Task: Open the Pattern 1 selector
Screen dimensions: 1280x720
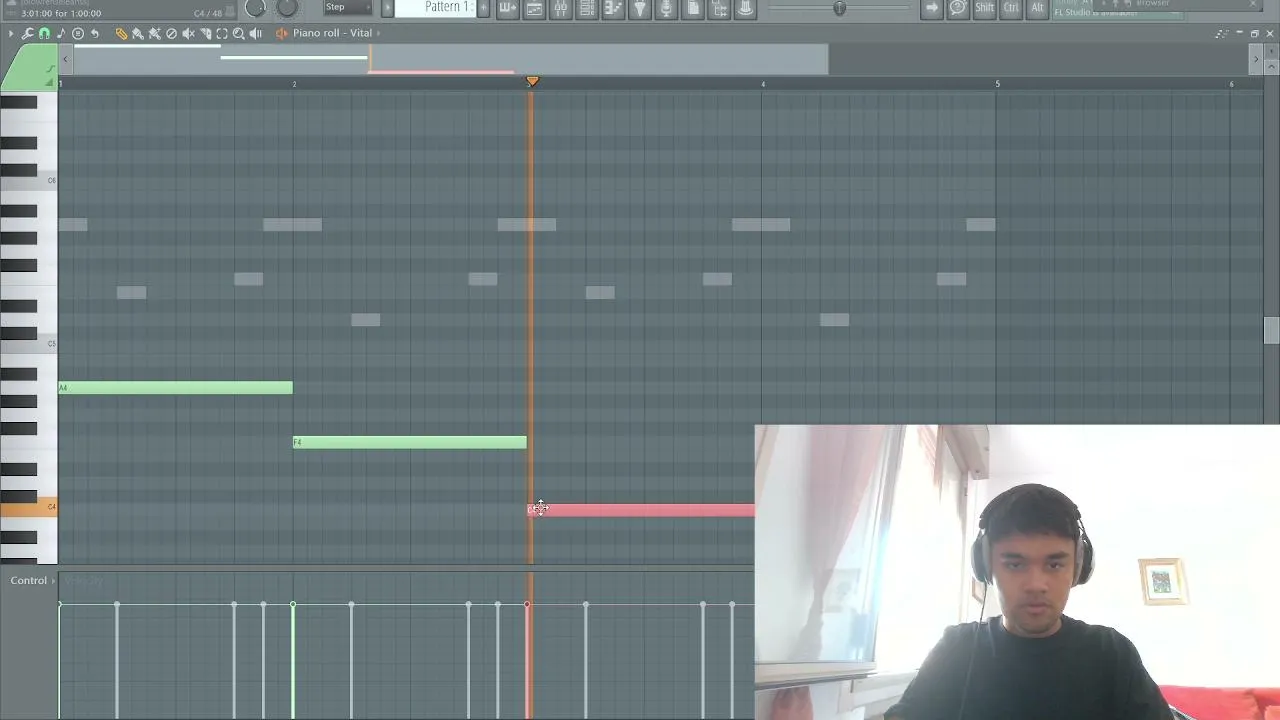Action: 434,7
